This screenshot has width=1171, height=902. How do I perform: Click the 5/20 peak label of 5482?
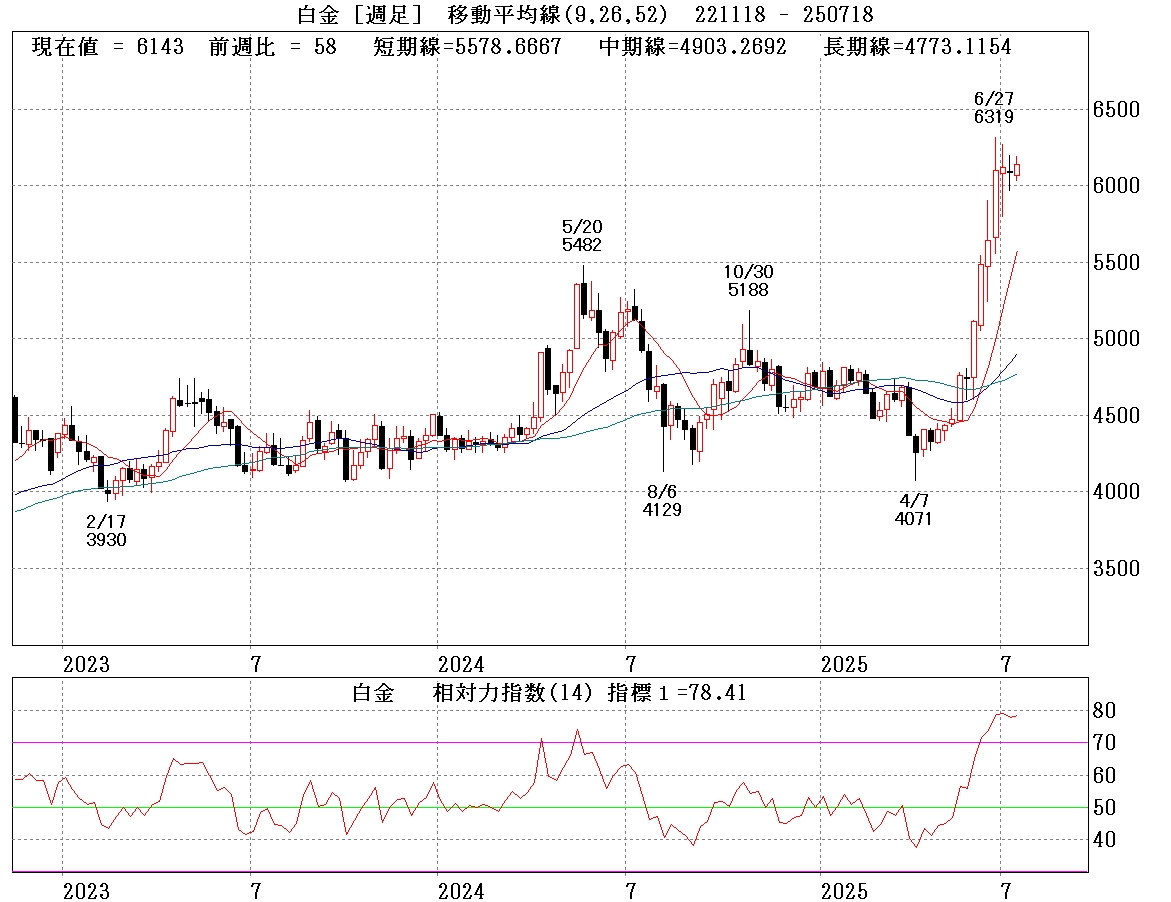[x=581, y=236]
